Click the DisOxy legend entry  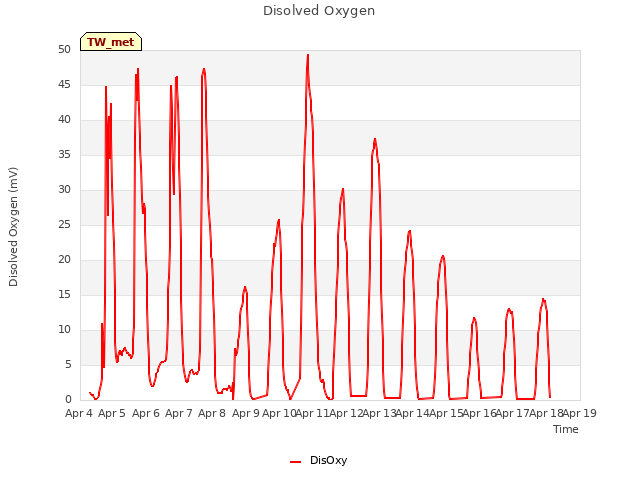318,460
